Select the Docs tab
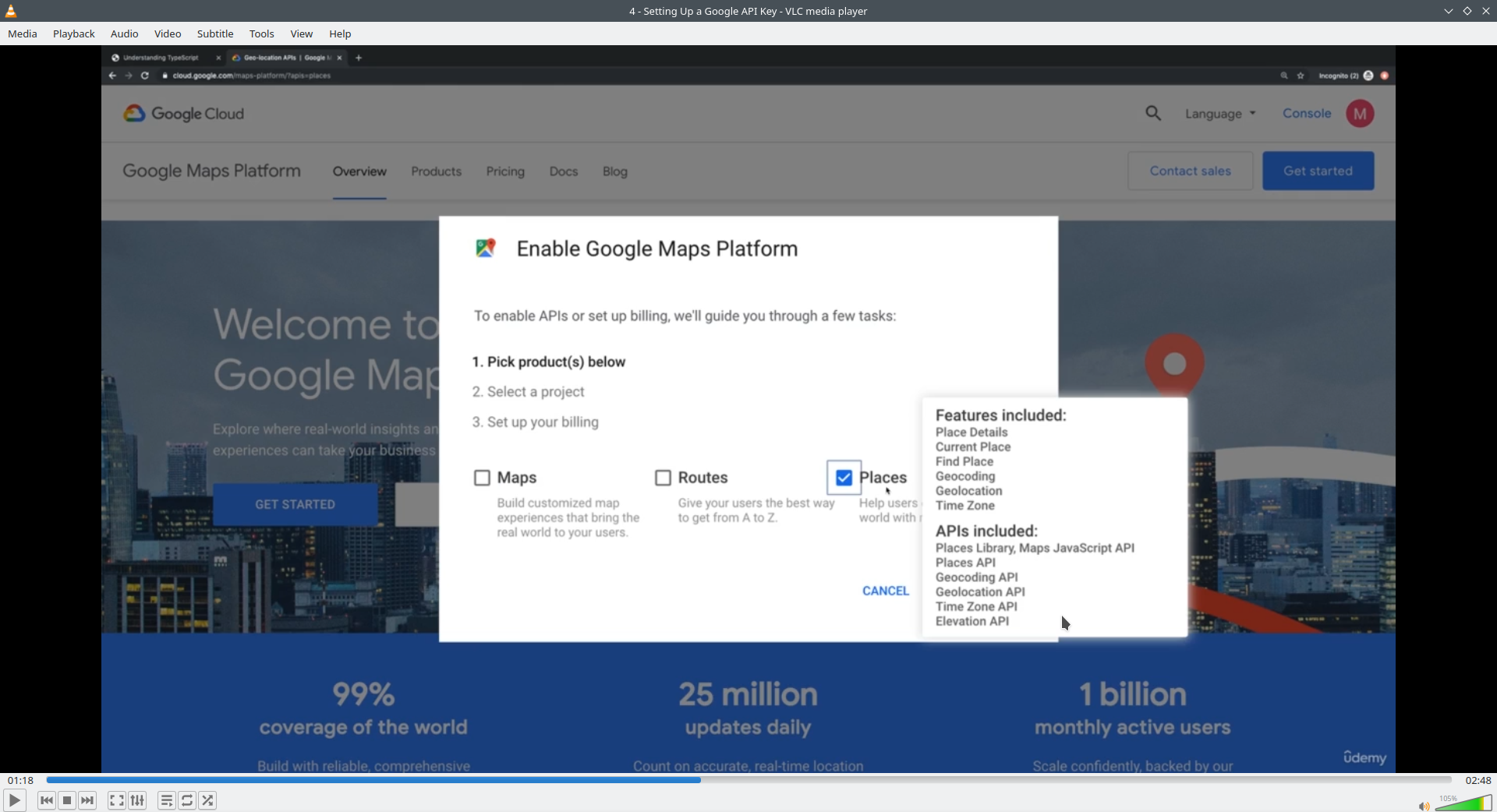The image size is (1497, 812). click(564, 171)
